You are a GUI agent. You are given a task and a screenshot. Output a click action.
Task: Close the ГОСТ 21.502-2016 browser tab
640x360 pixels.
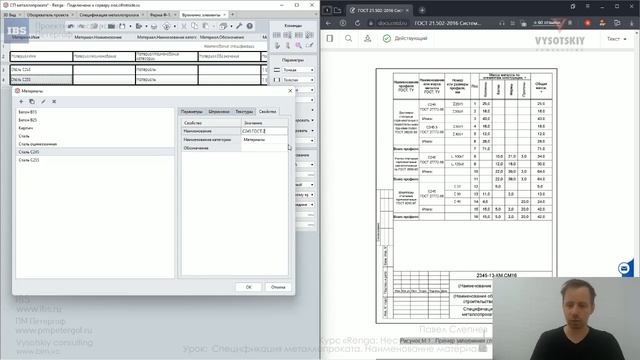click(x=407, y=10)
